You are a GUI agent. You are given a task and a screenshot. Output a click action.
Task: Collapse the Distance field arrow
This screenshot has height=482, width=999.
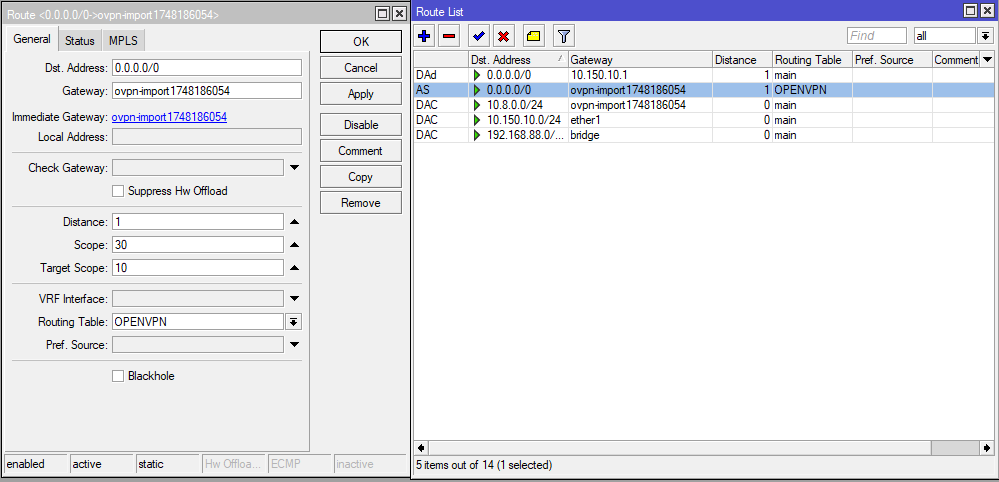(x=294, y=222)
